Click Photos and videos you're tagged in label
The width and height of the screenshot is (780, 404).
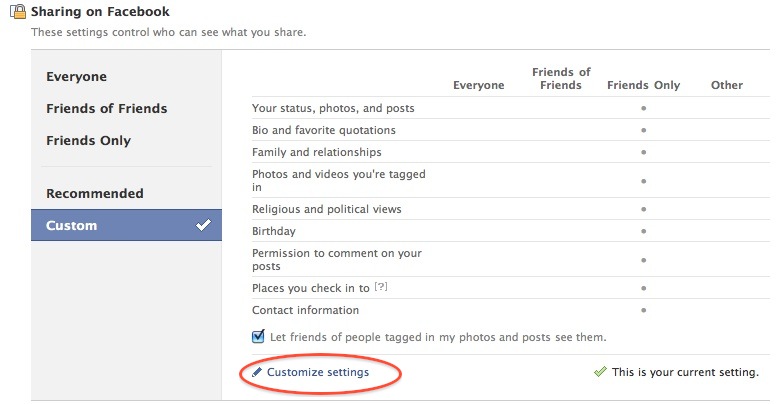339,181
